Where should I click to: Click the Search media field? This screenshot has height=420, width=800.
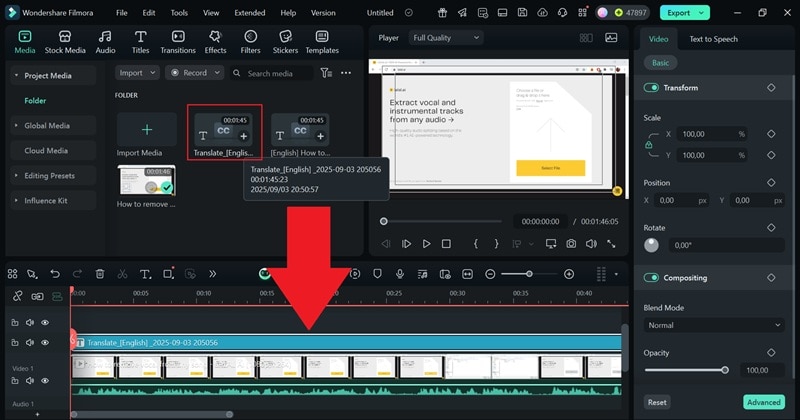click(270, 73)
